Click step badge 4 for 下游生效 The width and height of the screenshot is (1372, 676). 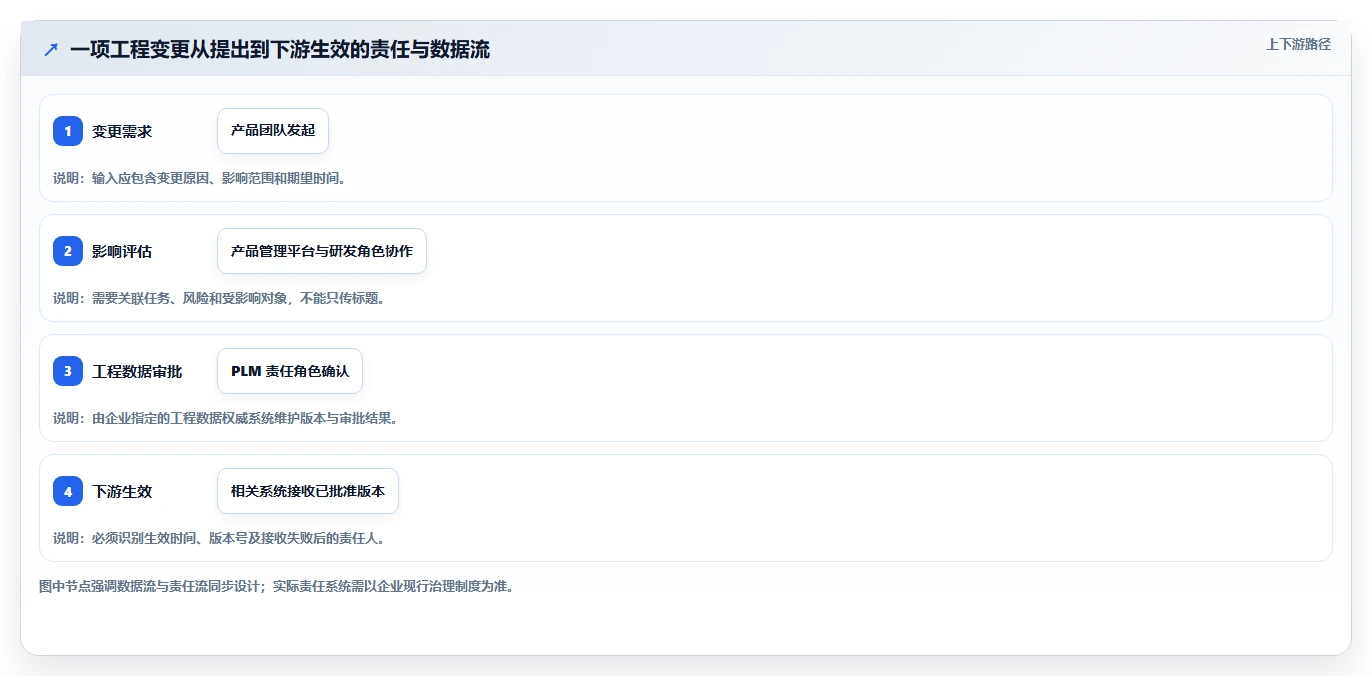click(x=68, y=491)
